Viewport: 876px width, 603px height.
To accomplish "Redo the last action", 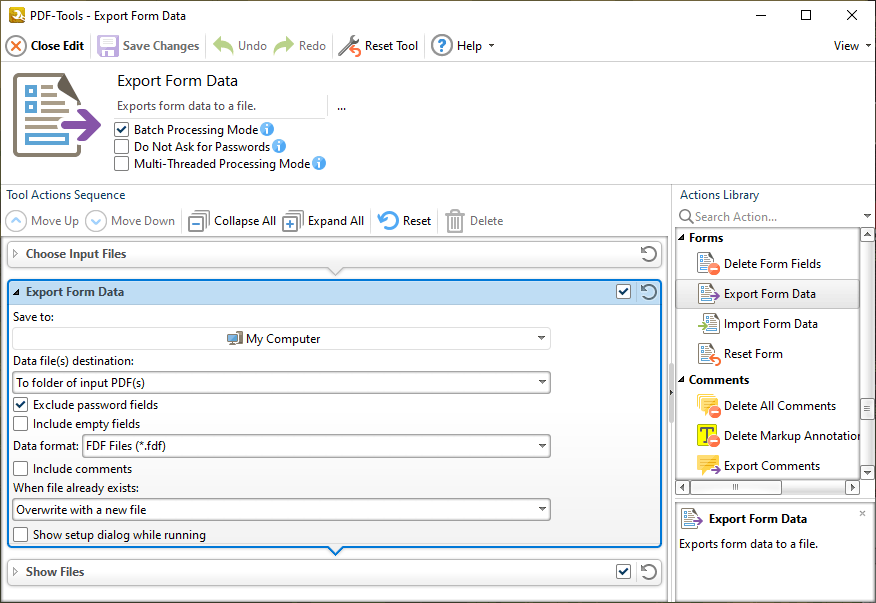I will [300, 46].
